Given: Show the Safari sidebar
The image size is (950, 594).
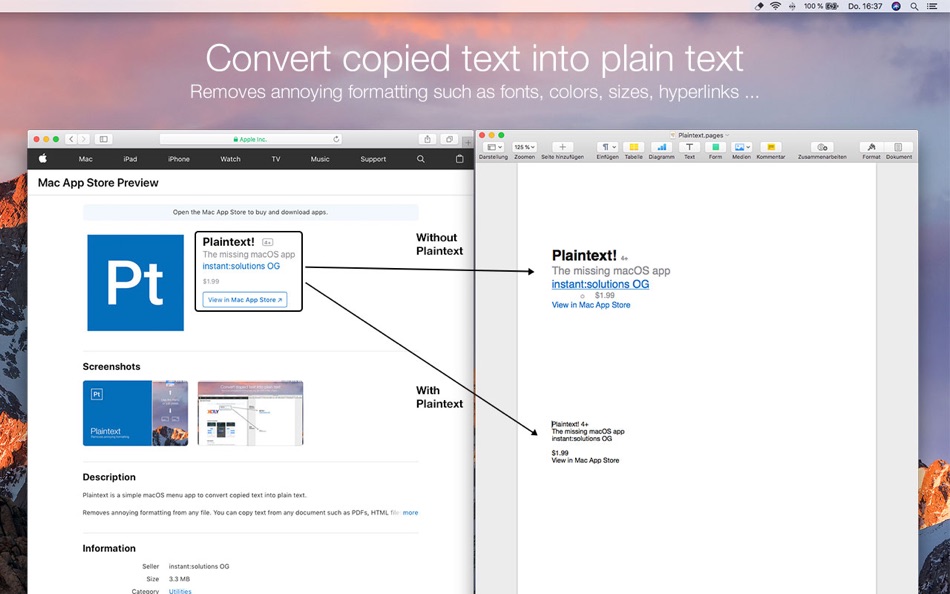Looking at the screenshot, I should (104, 139).
